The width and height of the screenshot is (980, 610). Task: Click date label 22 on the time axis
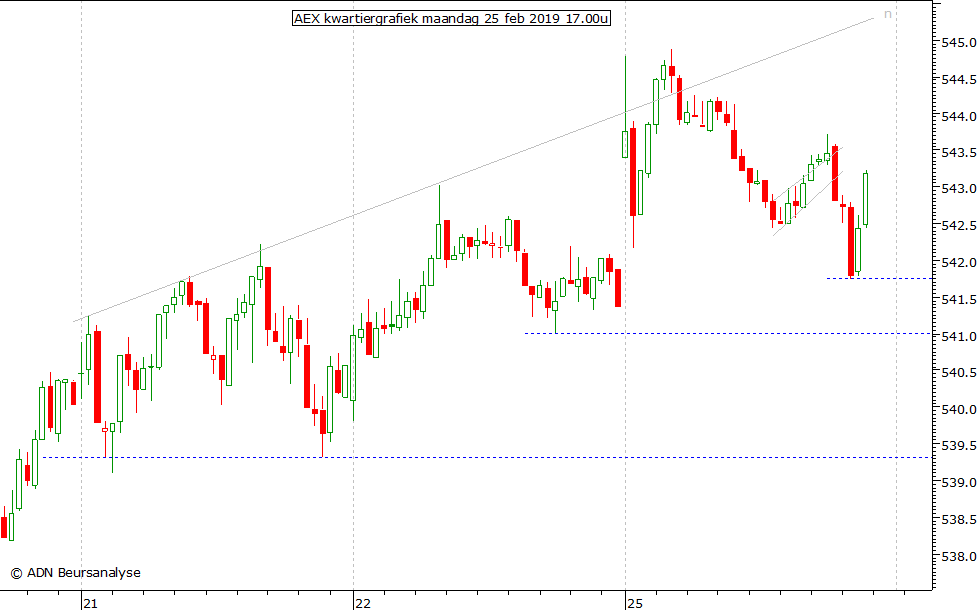pos(362,603)
